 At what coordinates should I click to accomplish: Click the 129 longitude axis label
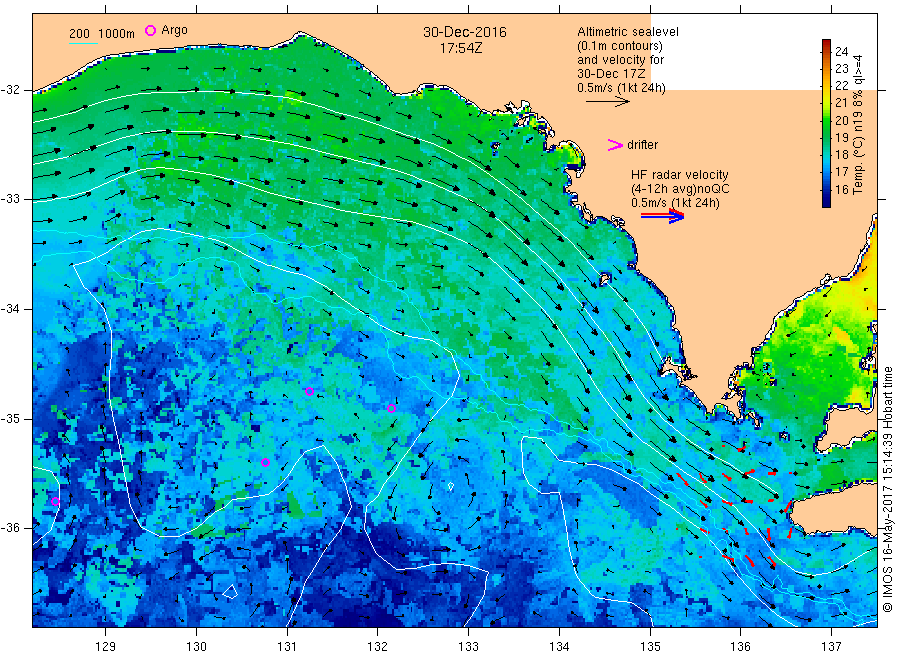coord(106,647)
